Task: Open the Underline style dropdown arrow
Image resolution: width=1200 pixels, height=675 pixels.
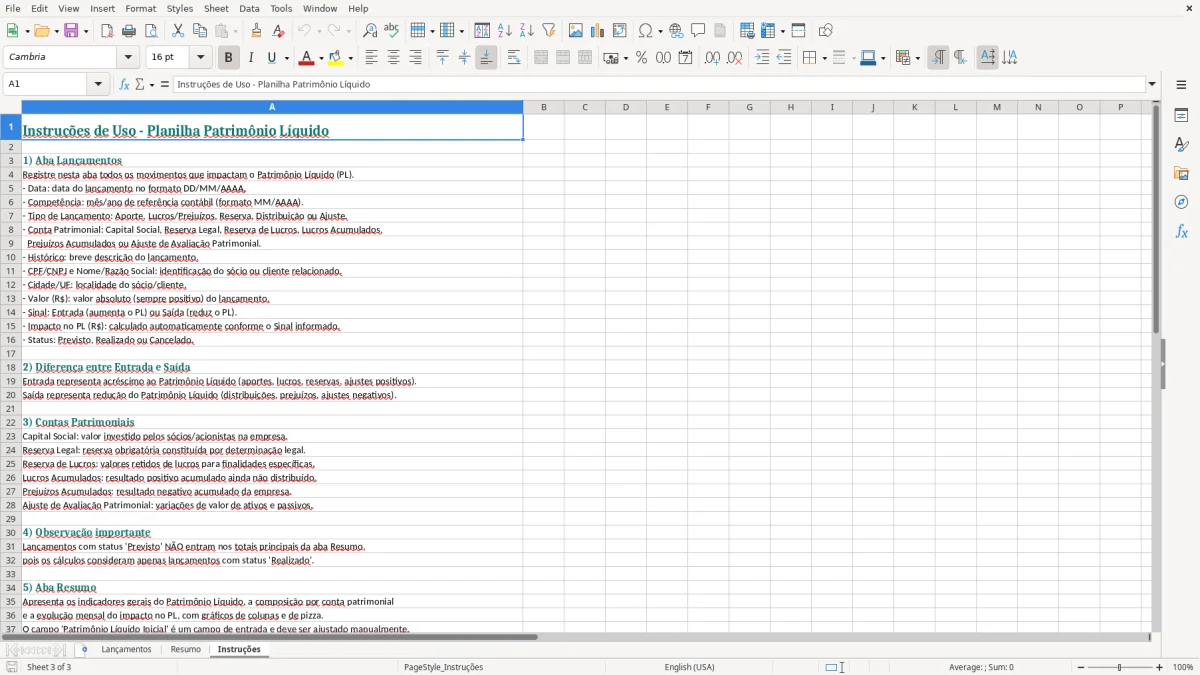Action: [286, 58]
